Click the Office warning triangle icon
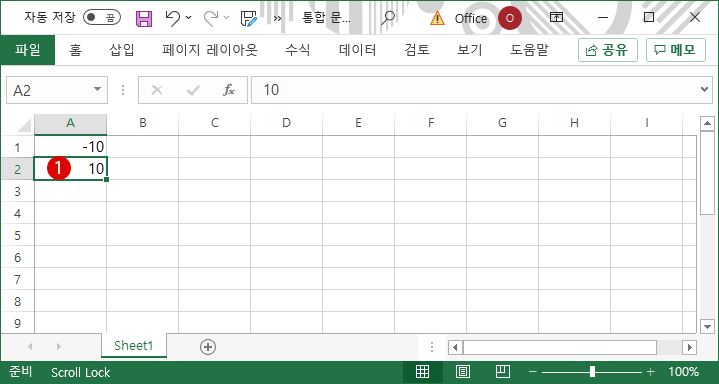This screenshot has height=384, width=719. 437,18
